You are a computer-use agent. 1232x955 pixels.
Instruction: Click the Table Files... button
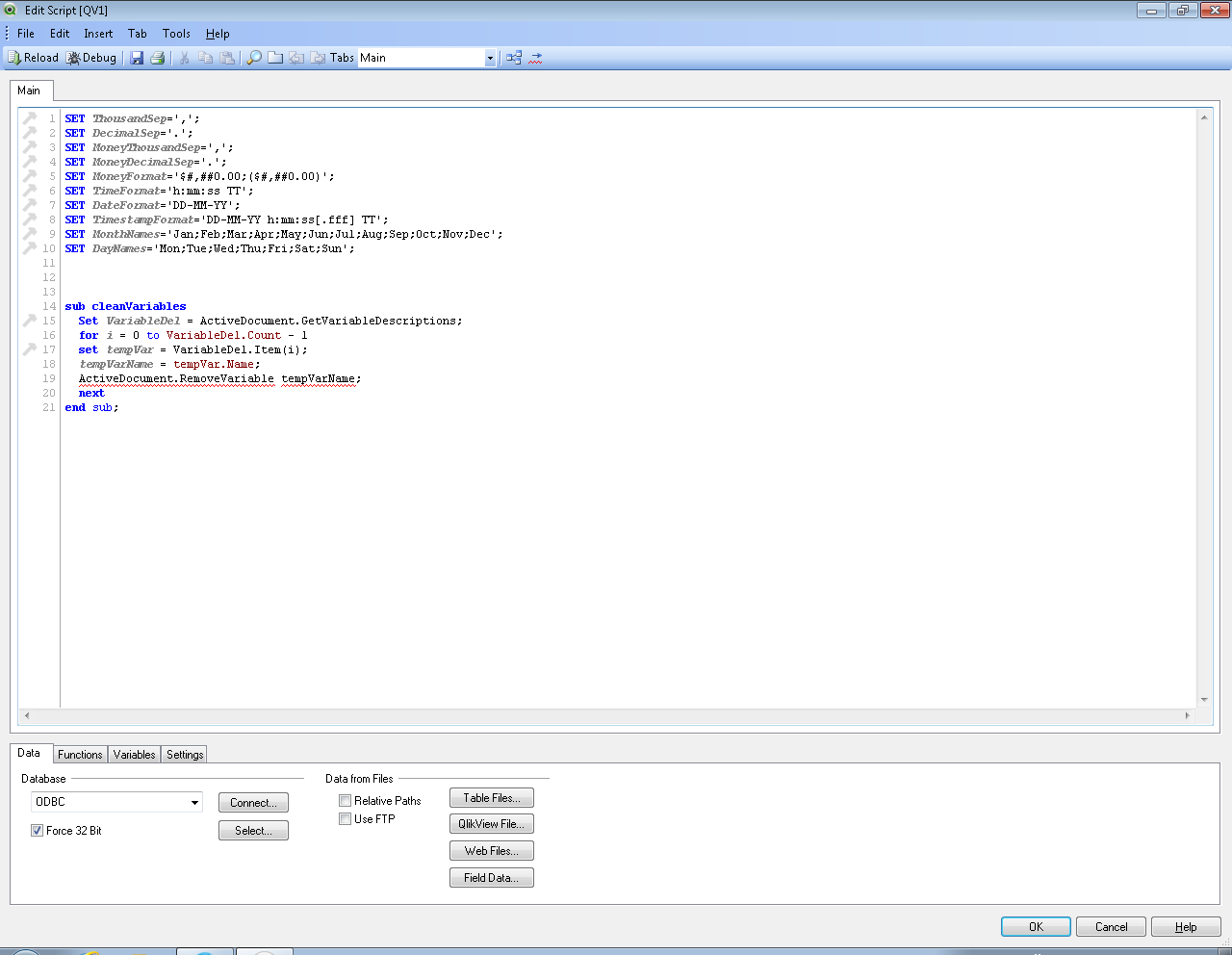pyautogui.click(x=492, y=798)
